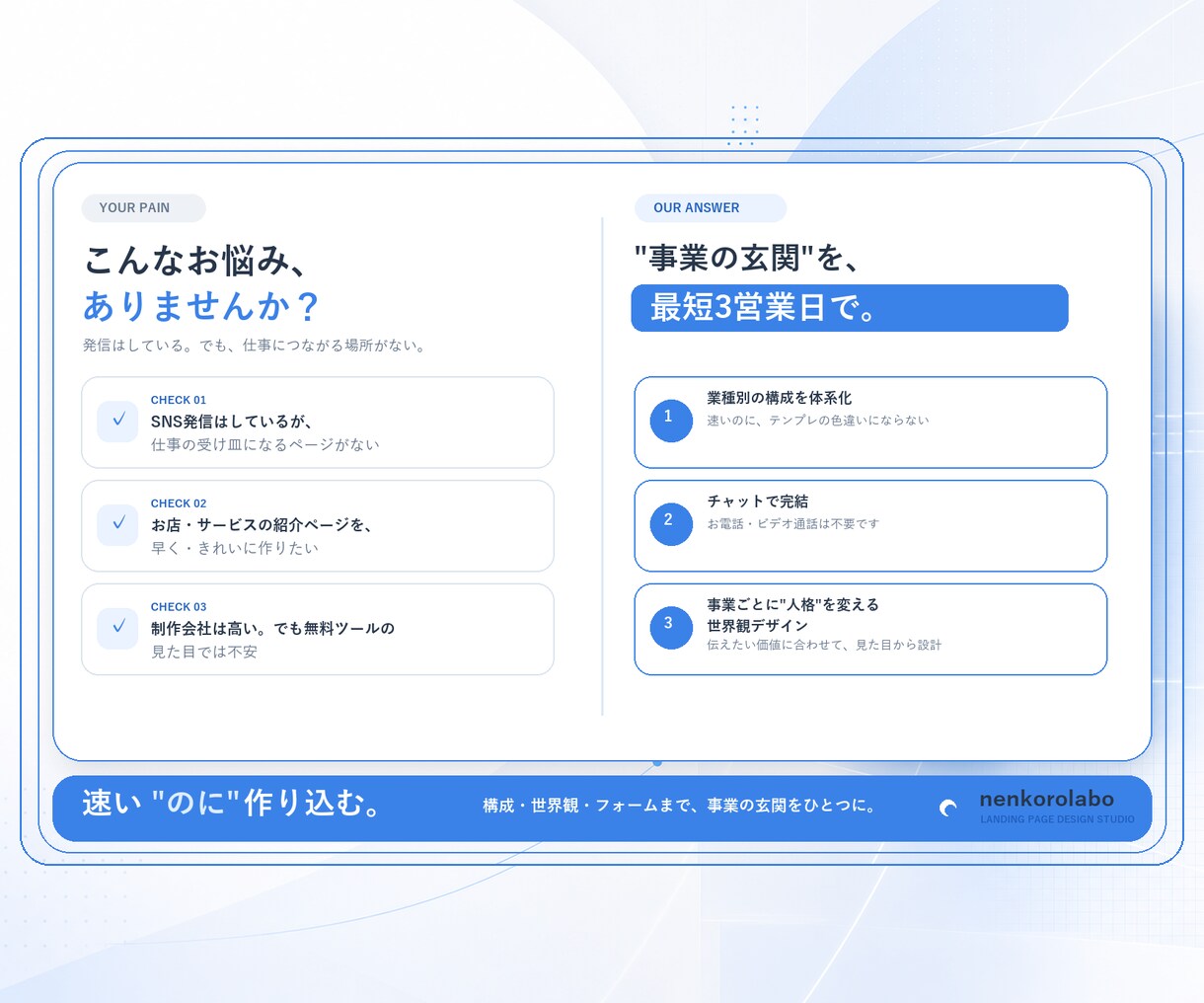Click the チャットで完結 title
The image size is (1204, 1003).
(758, 501)
